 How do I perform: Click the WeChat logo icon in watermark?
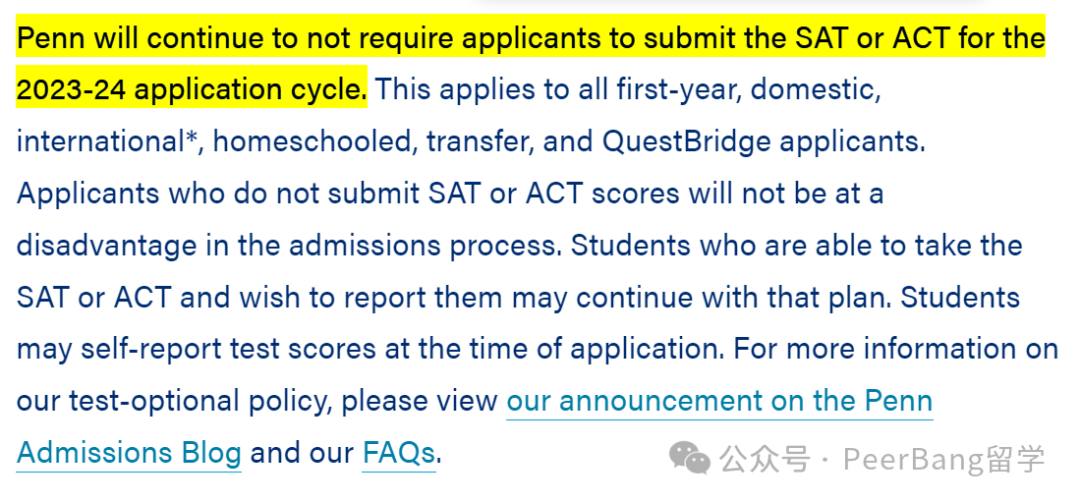pyautogui.click(x=689, y=459)
